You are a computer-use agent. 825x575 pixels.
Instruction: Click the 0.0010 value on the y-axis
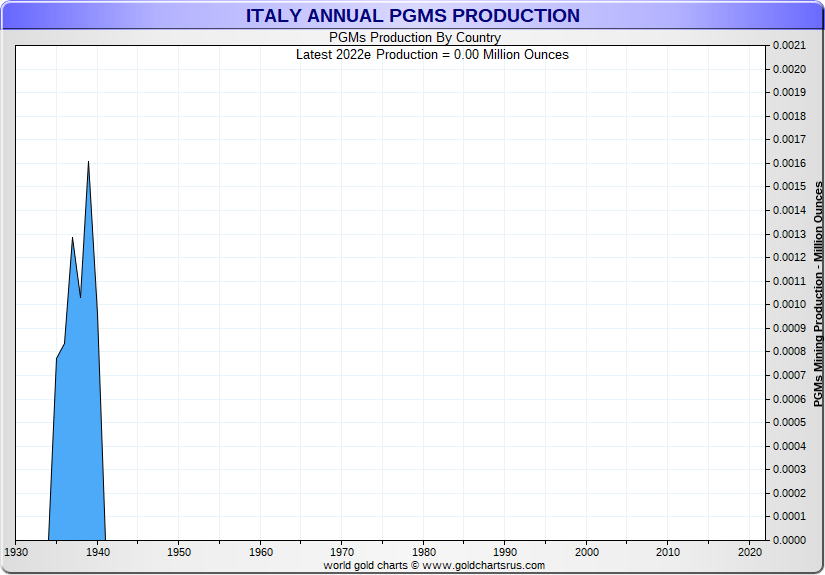[788, 304]
